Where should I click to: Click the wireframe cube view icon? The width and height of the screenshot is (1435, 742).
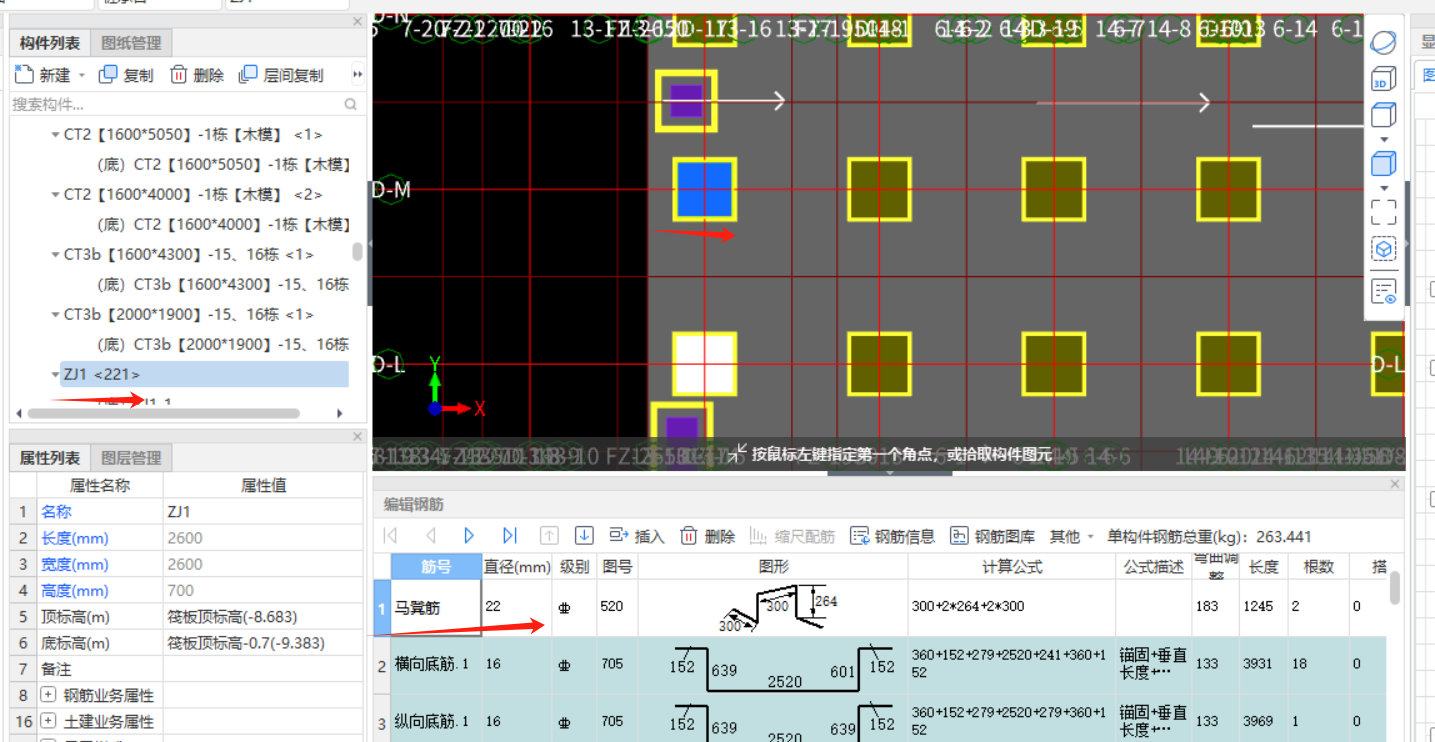click(x=1383, y=115)
